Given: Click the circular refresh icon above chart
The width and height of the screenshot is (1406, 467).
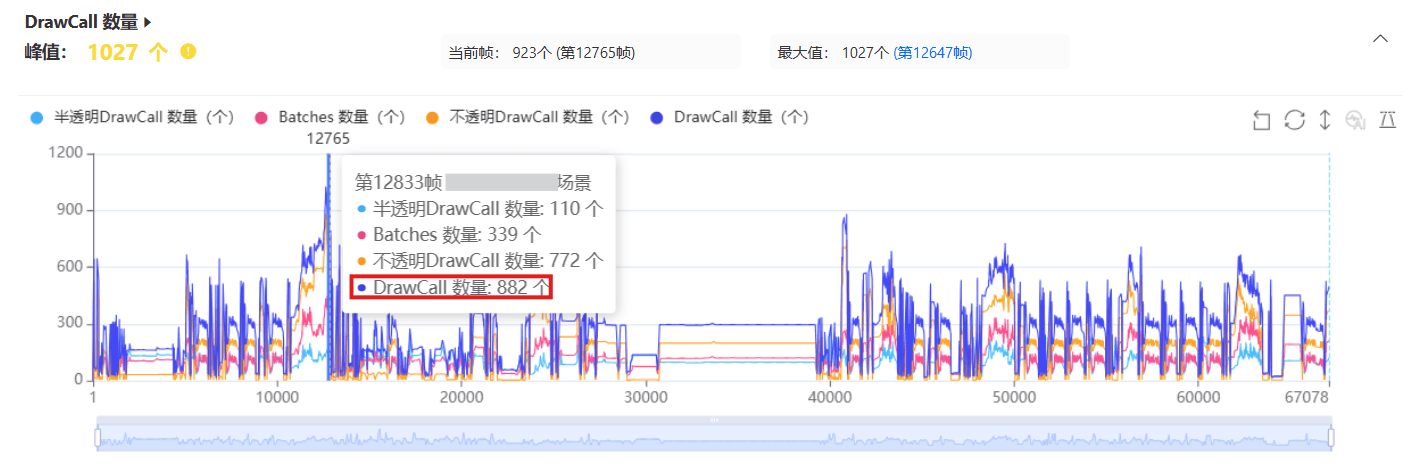Looking at the screenshot, I should (x=1294, y=120).
